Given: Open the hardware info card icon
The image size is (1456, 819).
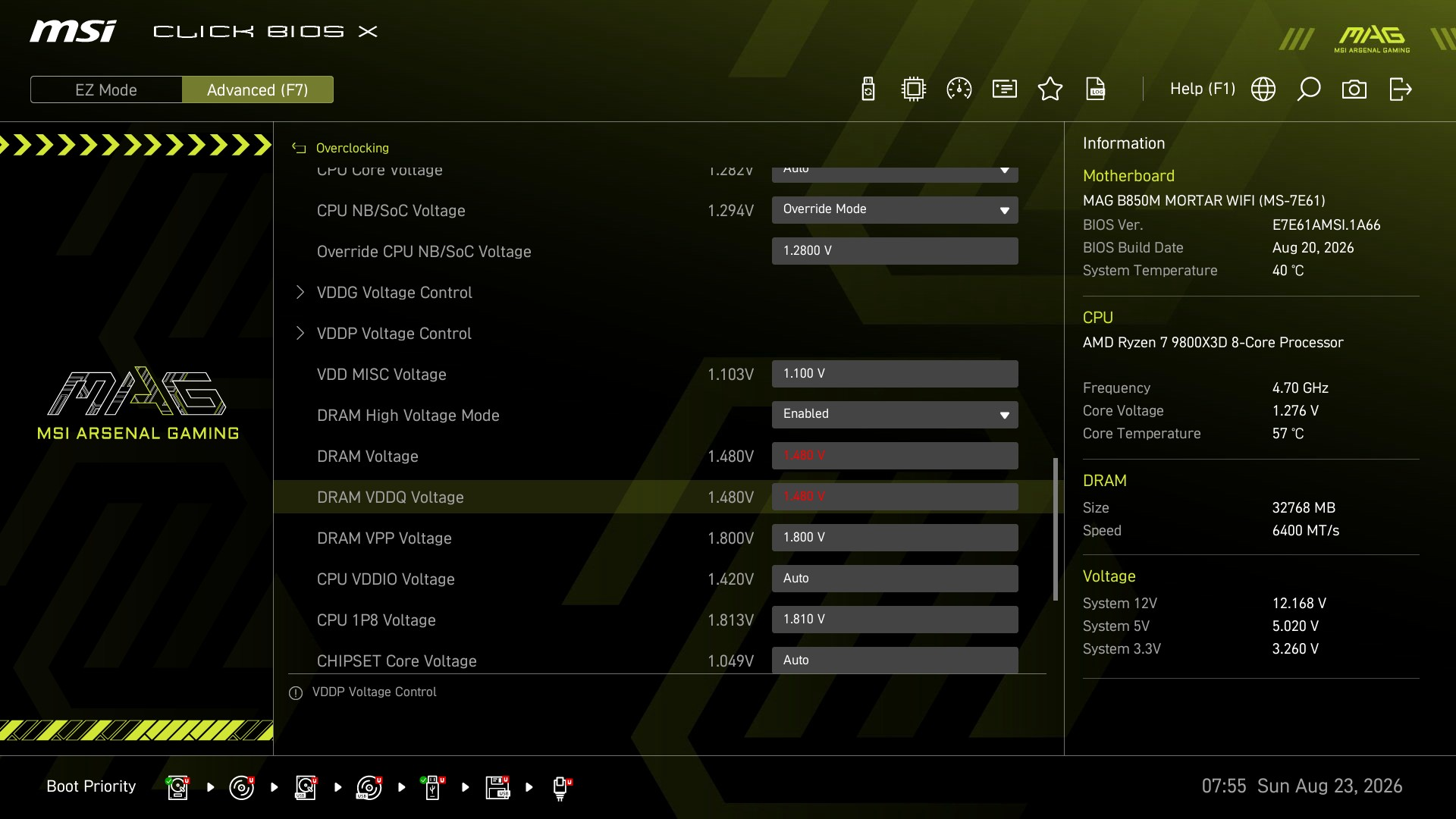Looking at the screenshot, I should (1005, 89).
